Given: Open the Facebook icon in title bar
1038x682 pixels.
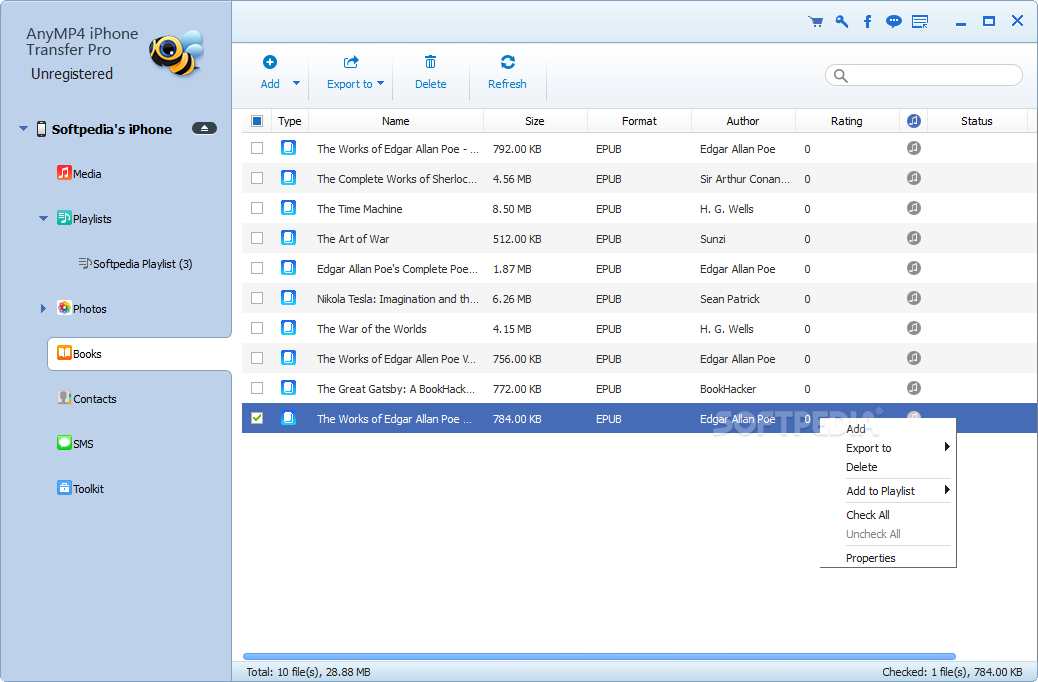Looking at the screenshot, I should click(867, 22).
